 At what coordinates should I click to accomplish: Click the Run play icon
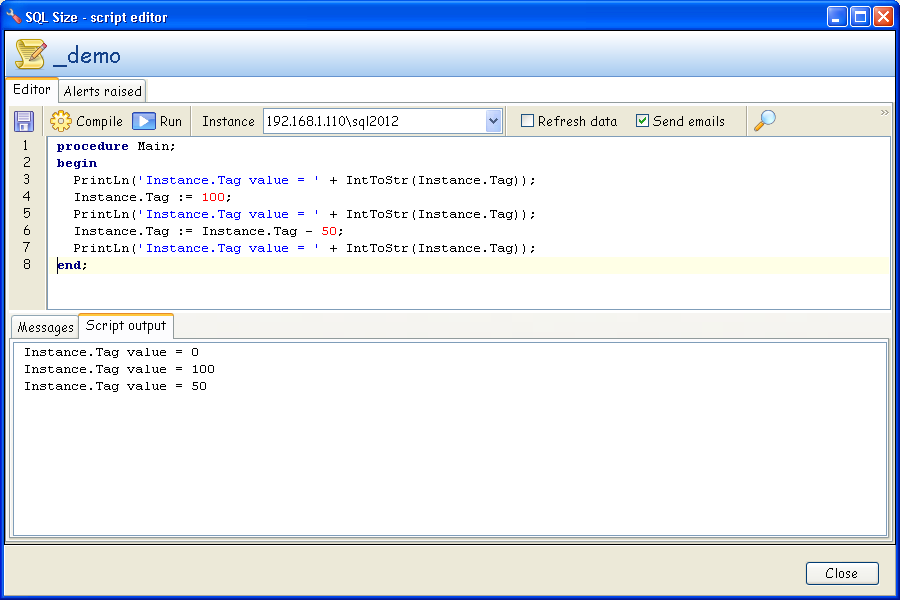click(142, 120)
